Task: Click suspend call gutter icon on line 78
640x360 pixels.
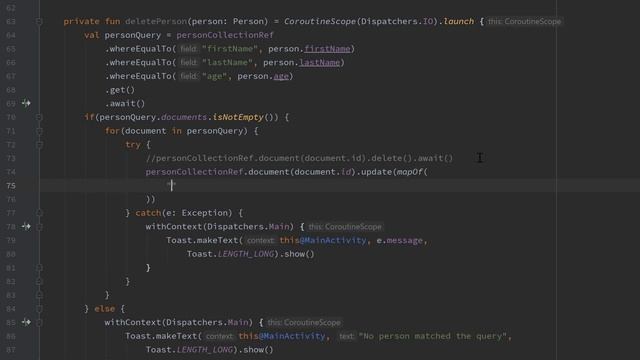Action: click(26, 226)
